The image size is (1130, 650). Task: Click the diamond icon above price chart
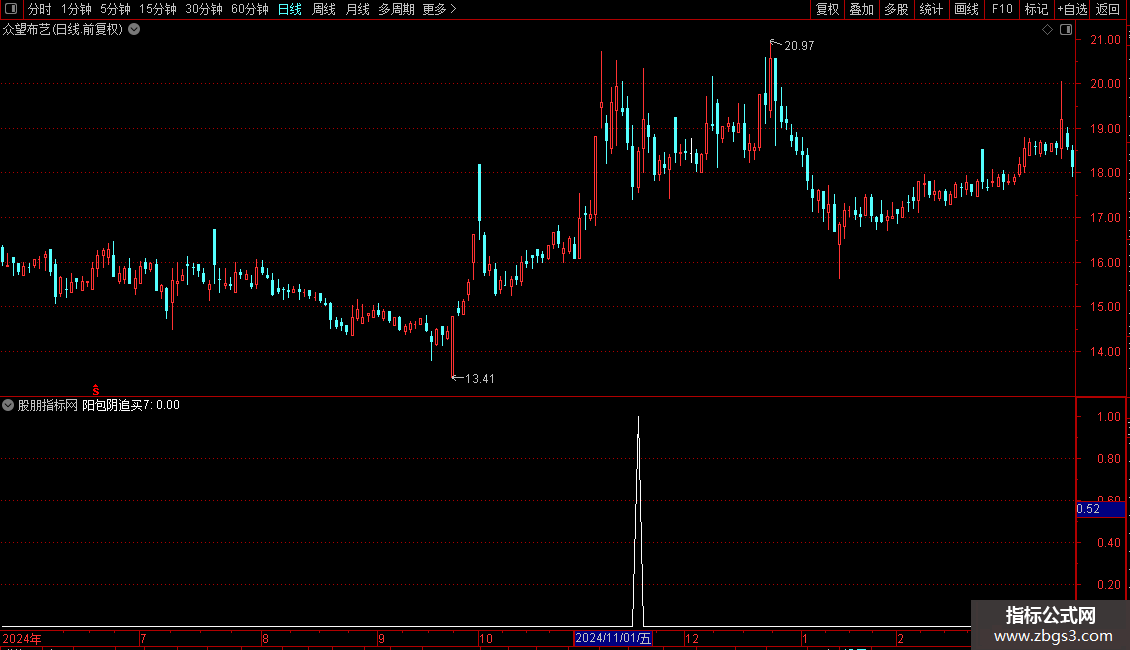[x=1048, y=30]
